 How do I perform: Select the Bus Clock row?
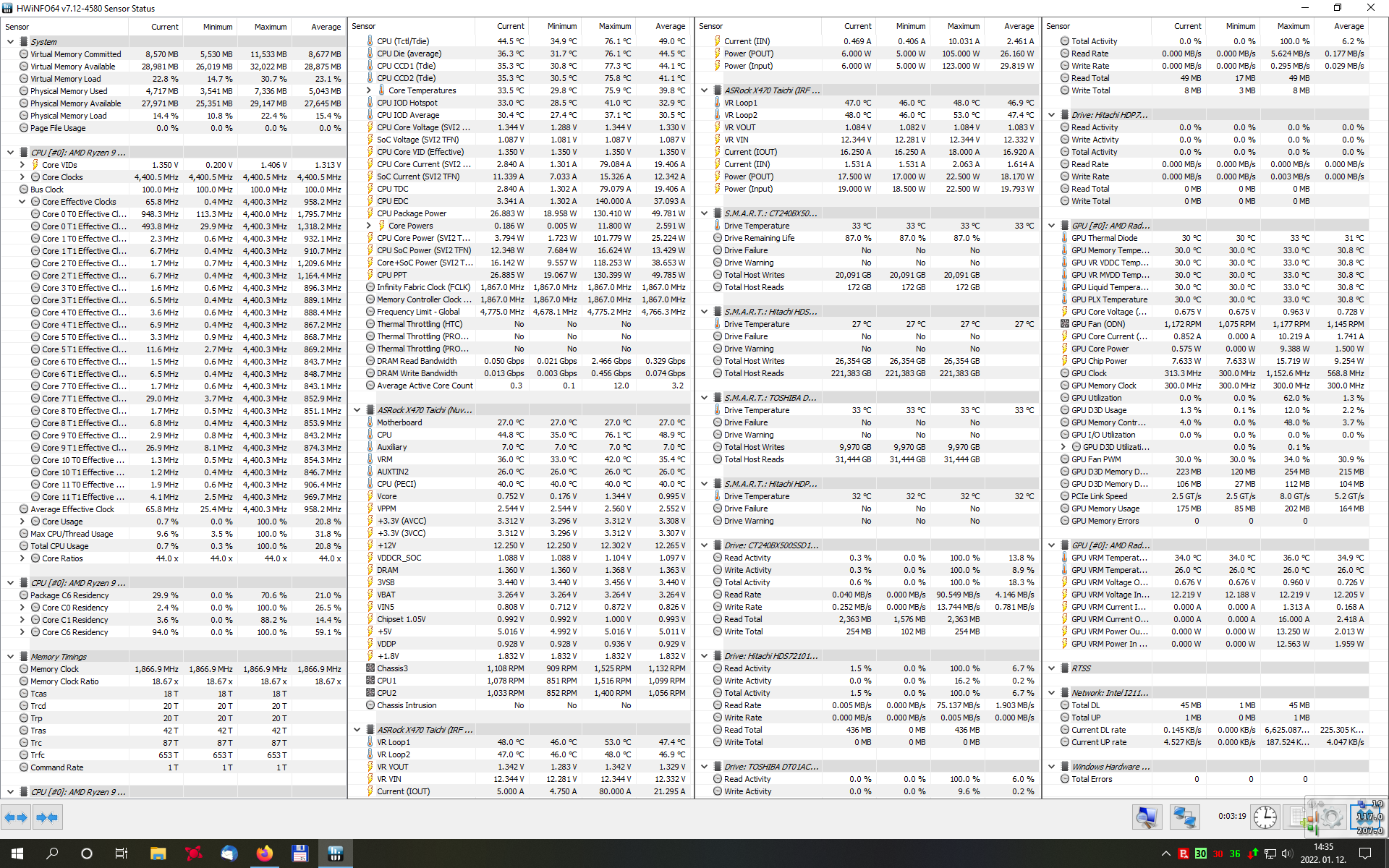(174, 190)
